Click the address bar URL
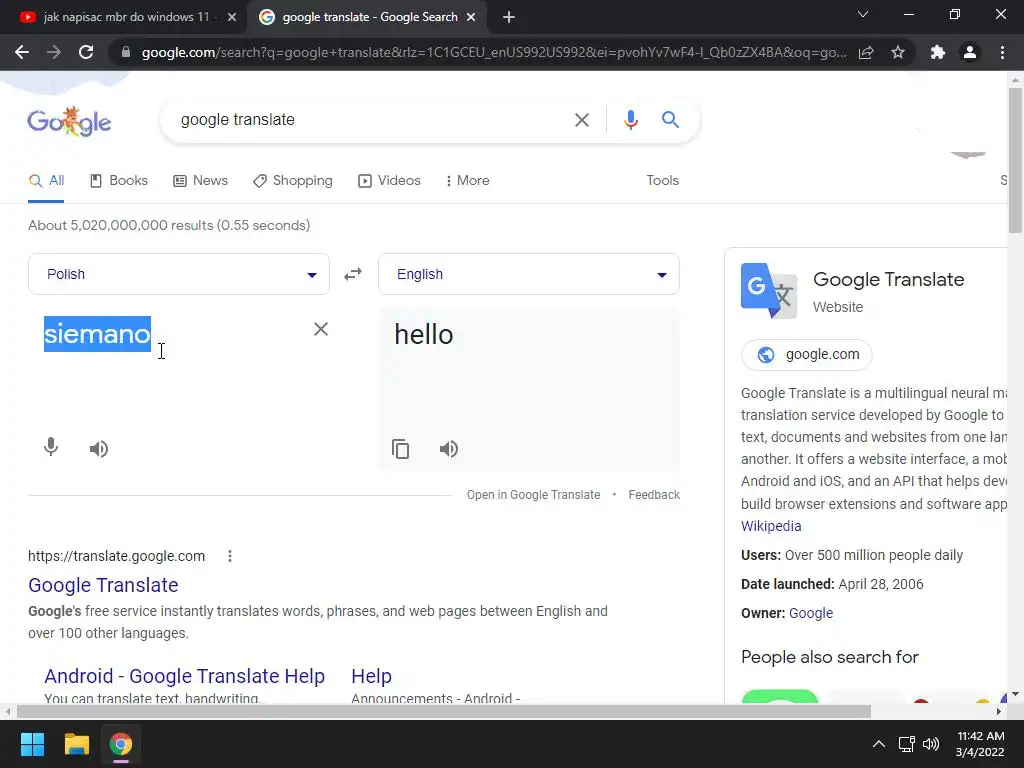Screen dimensions: 1024x768 [494, 52]
